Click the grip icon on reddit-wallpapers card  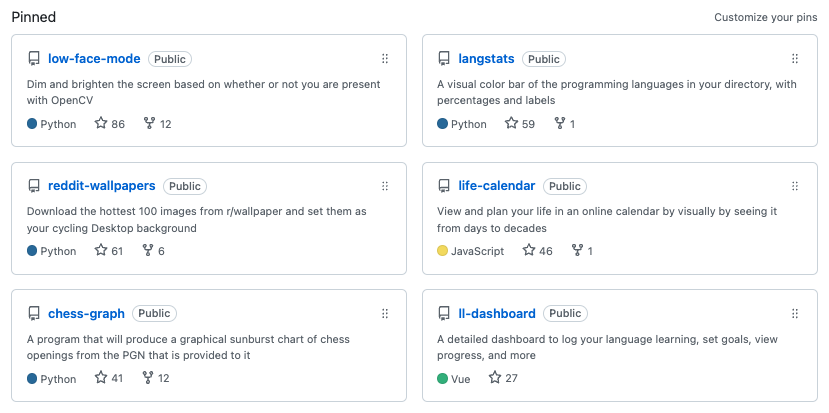coord(385,186)
